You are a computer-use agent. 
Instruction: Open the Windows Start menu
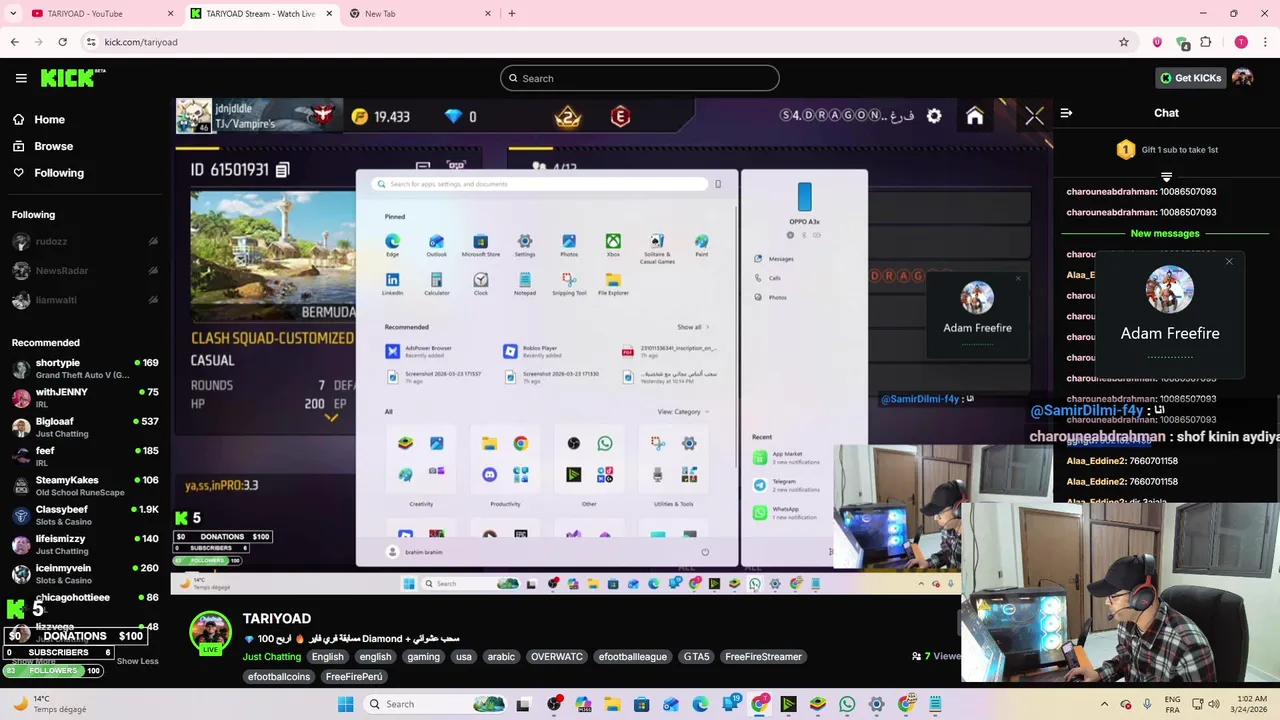tap(345, 704)
